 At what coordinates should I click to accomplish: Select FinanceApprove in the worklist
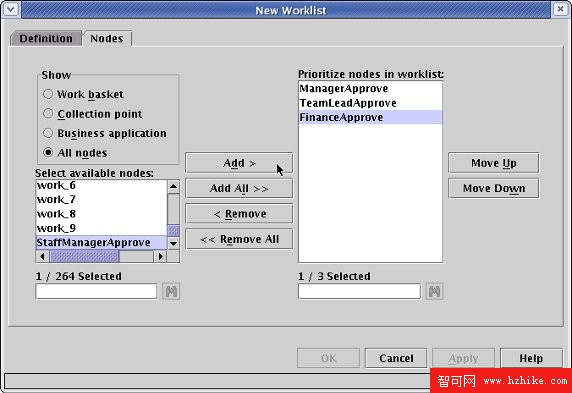tap(370, 117)
